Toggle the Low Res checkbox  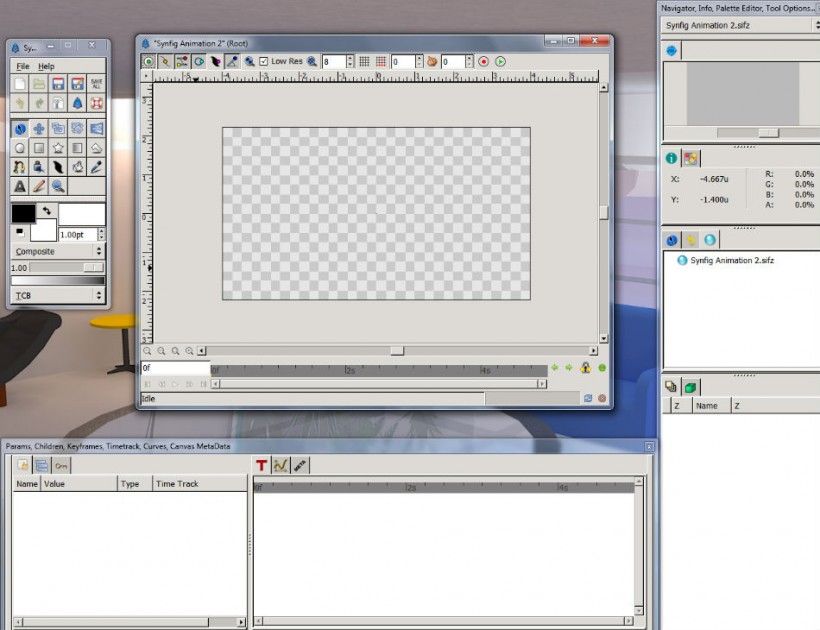pyautogui.click(x=264, y=61)
